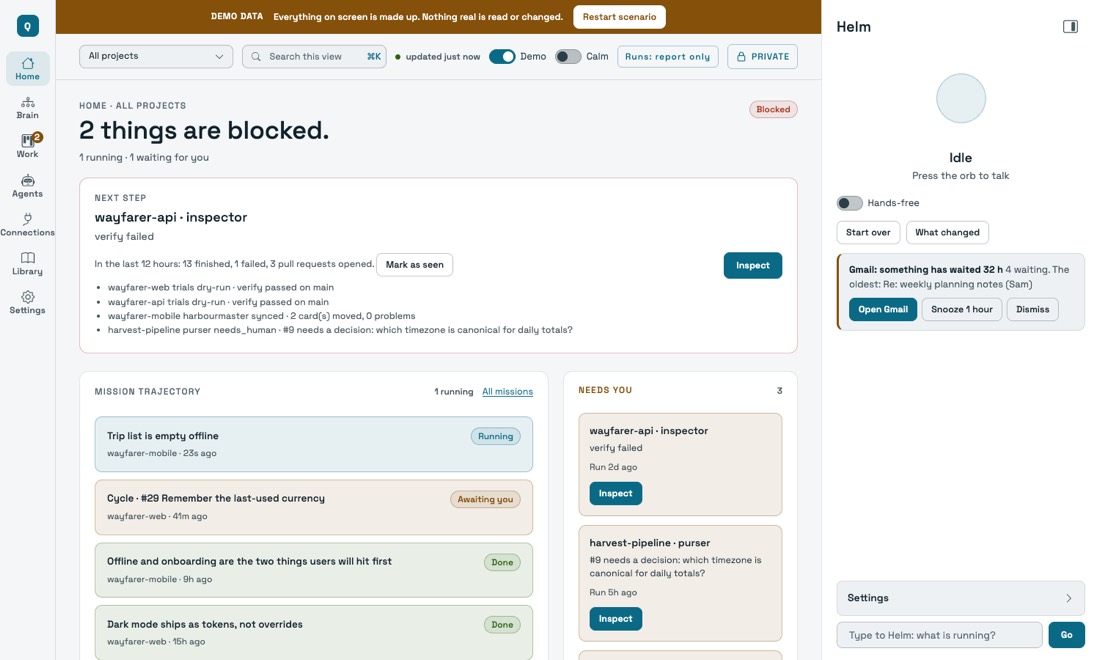The height and width of the screenshot is (660, 1100).
Task: Open the Work section with badge
Action: tap(27, 146)
